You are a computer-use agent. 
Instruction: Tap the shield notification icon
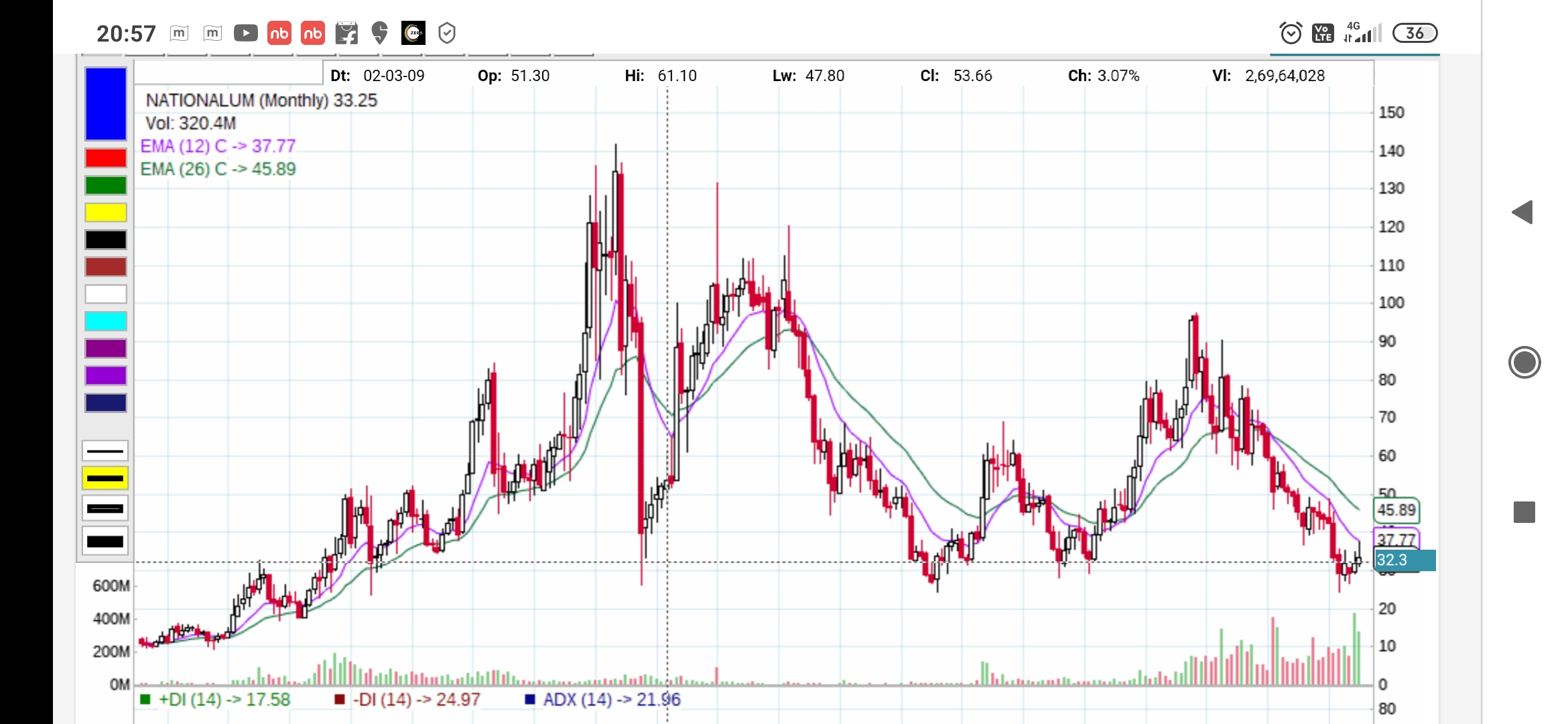[447, 33]
